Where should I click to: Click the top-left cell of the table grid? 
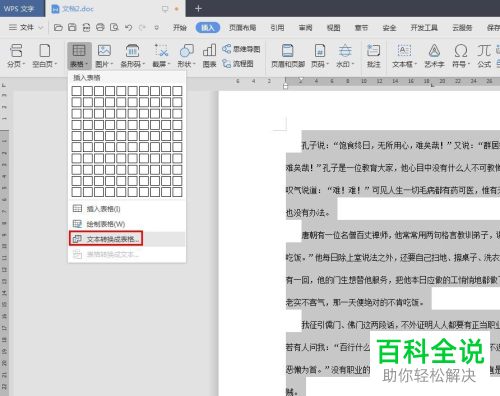click(76, 91)
